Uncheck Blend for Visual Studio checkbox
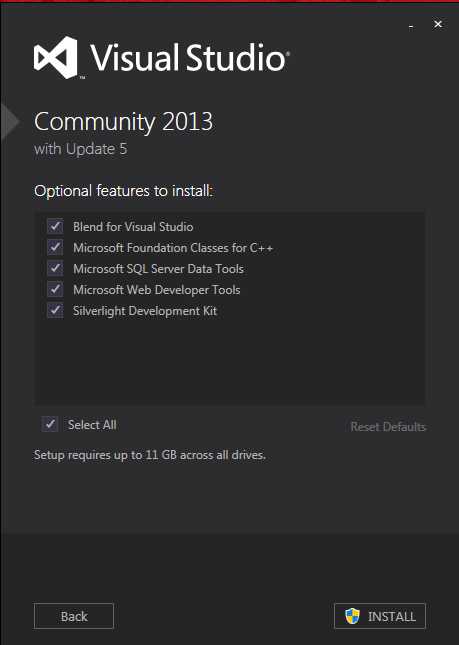Viewport: 459px width, 645px height. point(55,226)
